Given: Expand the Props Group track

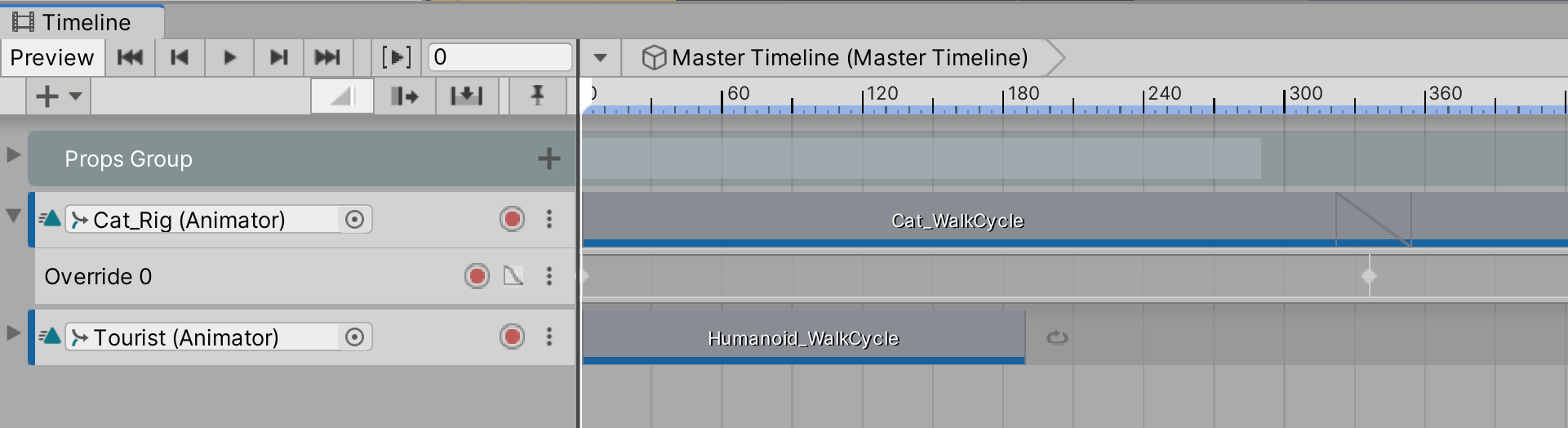Looking at the screenshot, I should click(x=13, y=154).
